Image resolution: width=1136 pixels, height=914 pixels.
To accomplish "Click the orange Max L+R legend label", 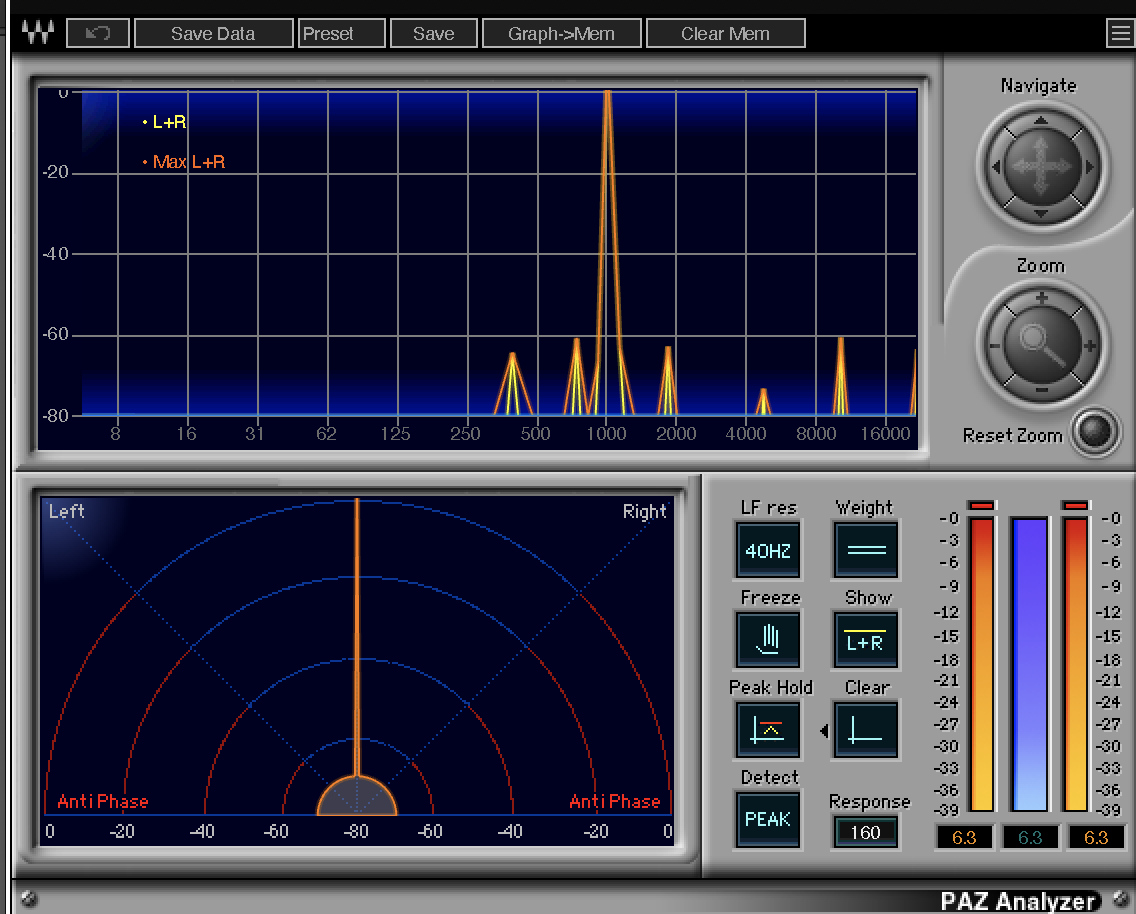I will (x=188, y=162).
